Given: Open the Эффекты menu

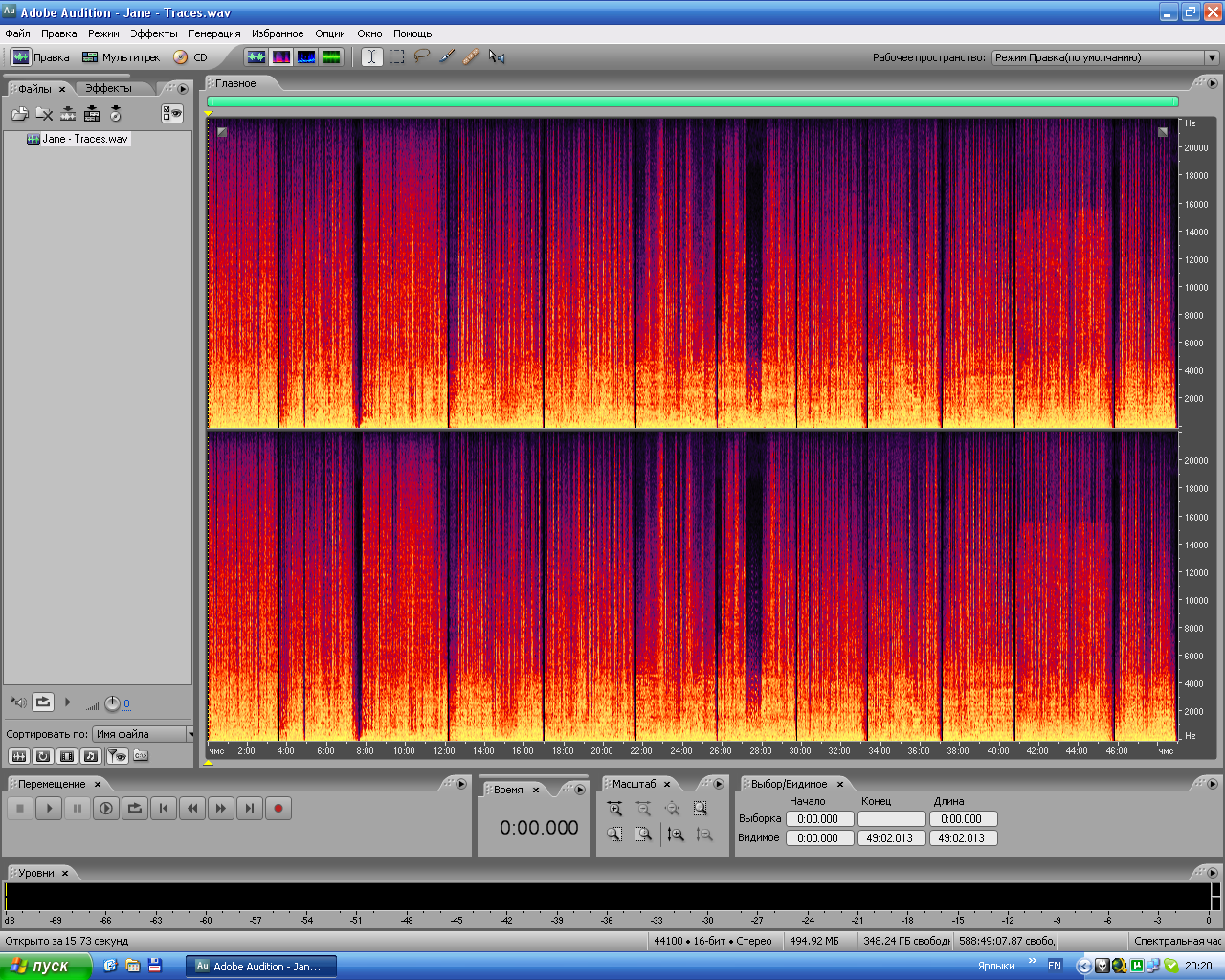Looking at the screenshot, I should click(x=154, y=33).
